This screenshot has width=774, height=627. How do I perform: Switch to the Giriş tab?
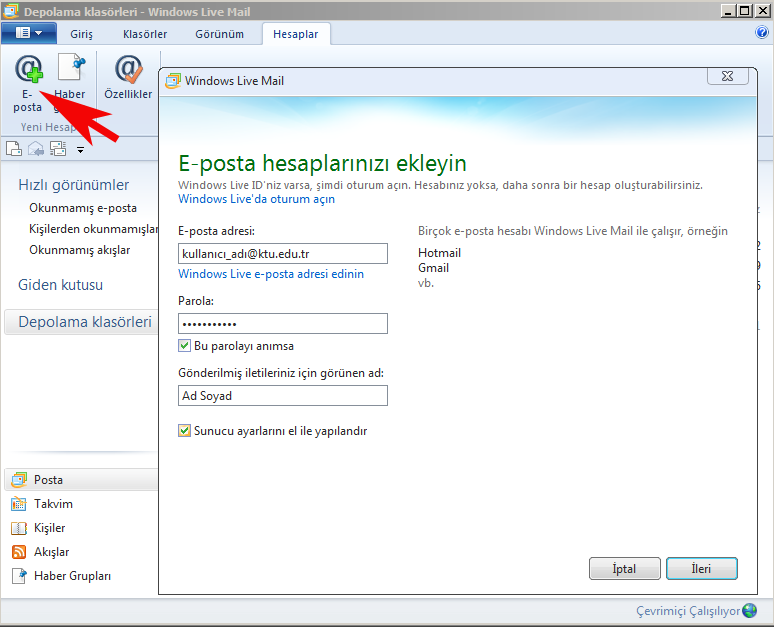(81, 34)
